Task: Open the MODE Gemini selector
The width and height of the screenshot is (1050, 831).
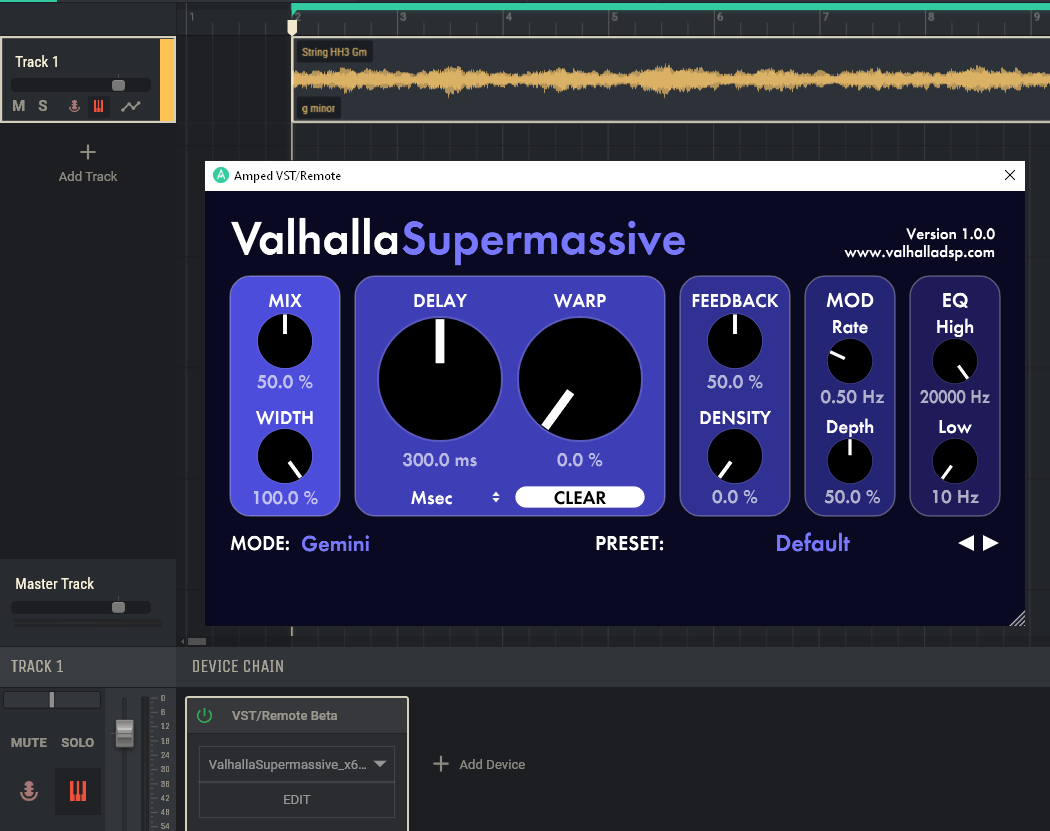Action: click(x=335, y=543)
